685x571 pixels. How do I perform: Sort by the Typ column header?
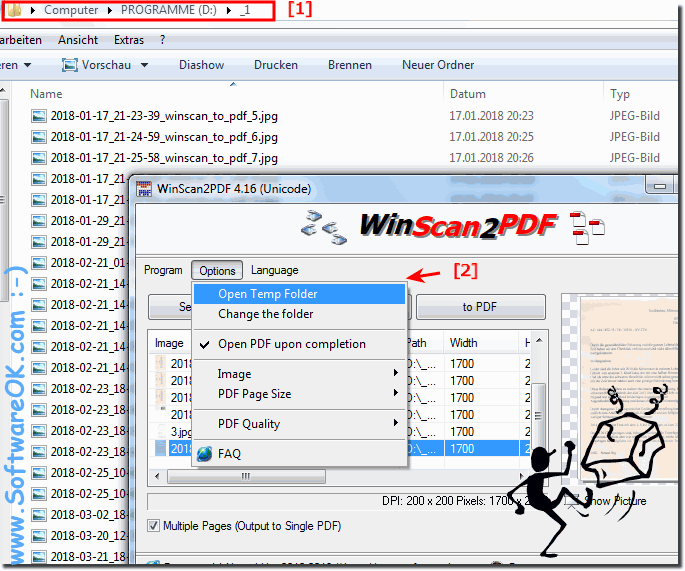tap(619, 94)
